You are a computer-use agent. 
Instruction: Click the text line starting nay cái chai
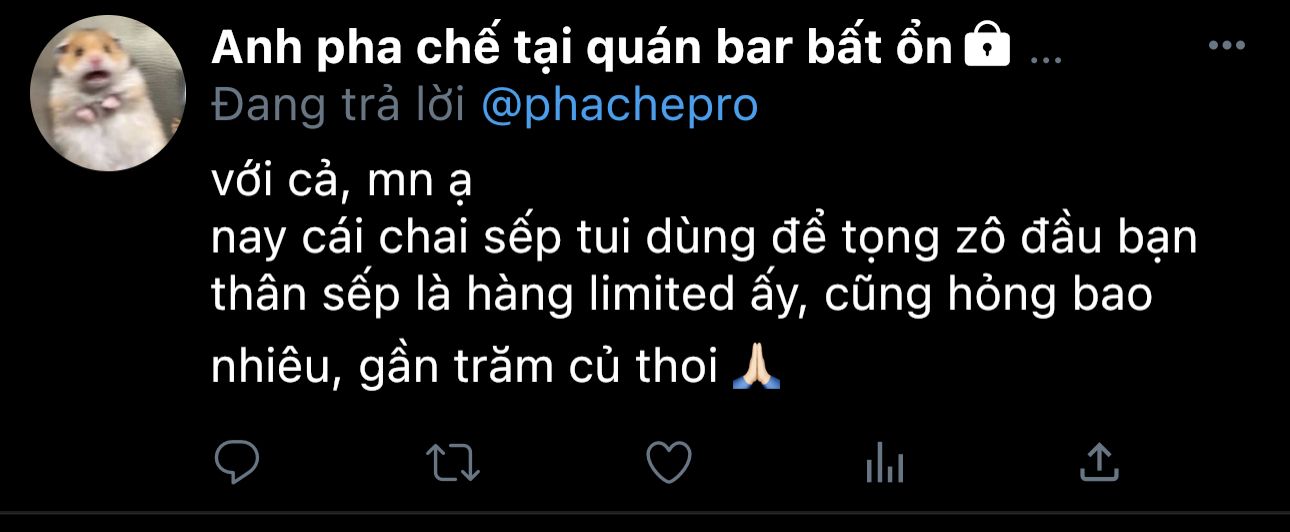coord(704,241)
